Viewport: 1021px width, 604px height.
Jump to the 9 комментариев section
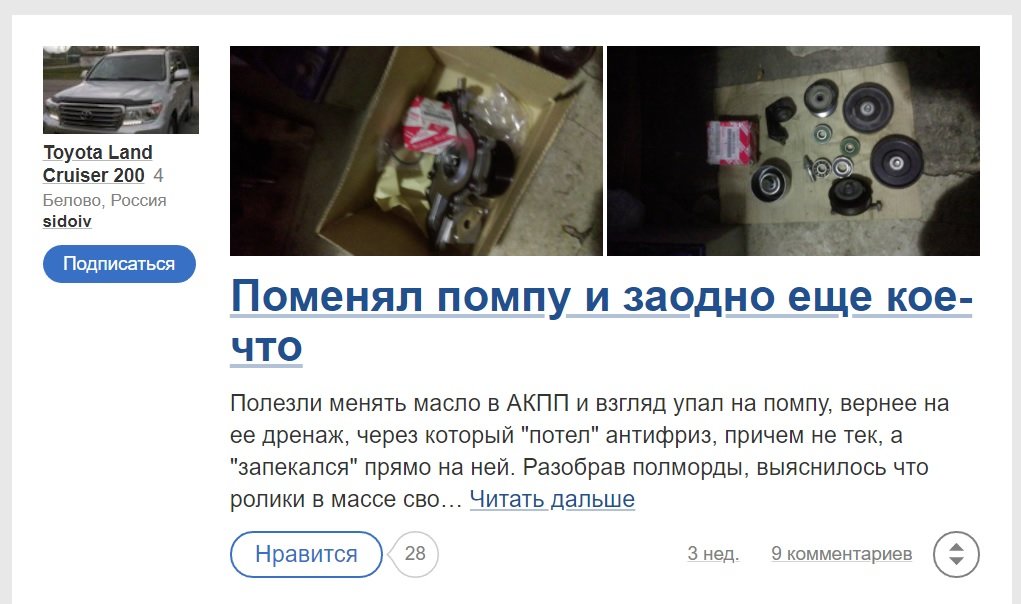click(841, 554)
